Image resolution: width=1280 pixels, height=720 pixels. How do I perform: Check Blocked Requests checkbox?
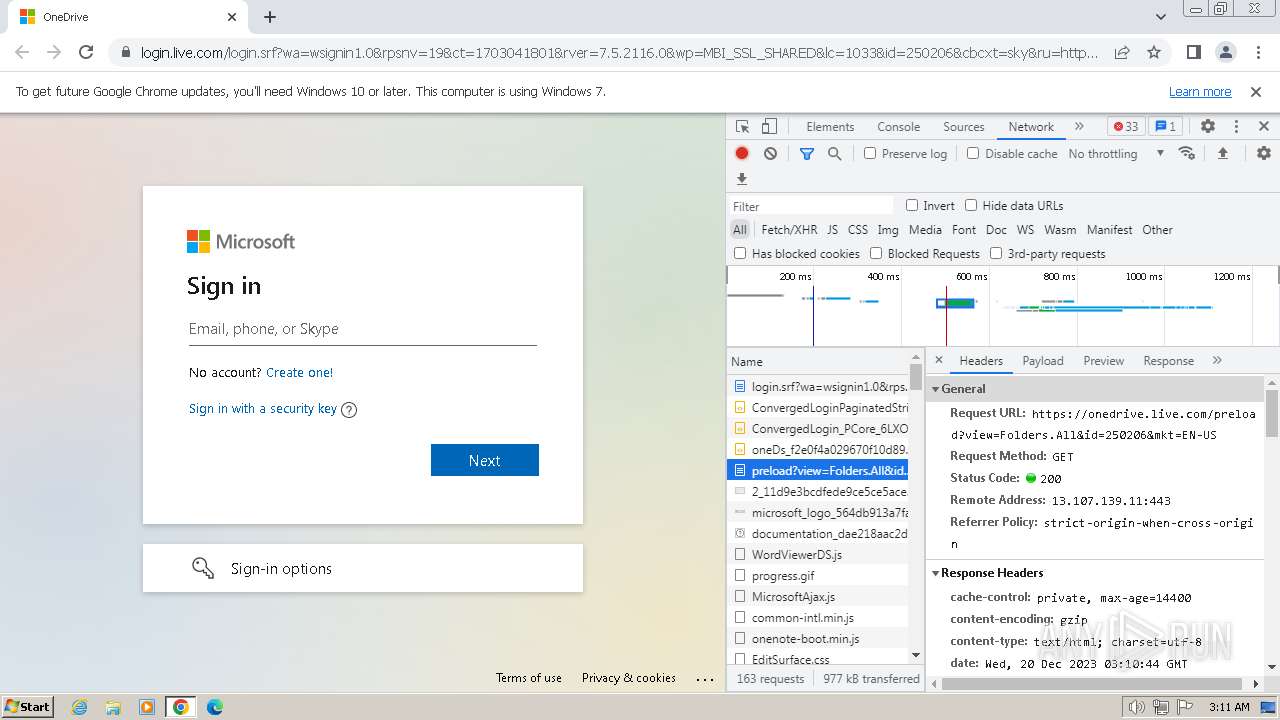(x=876, y=253)
